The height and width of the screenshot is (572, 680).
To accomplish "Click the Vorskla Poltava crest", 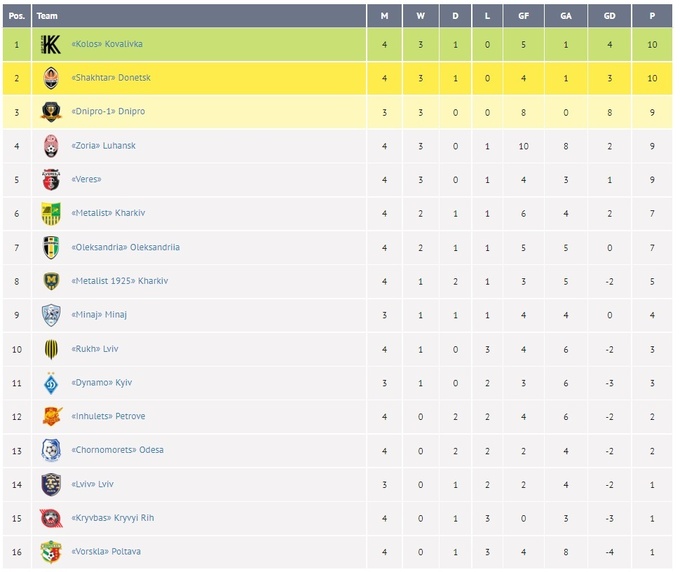I will (x=51, y=552).
